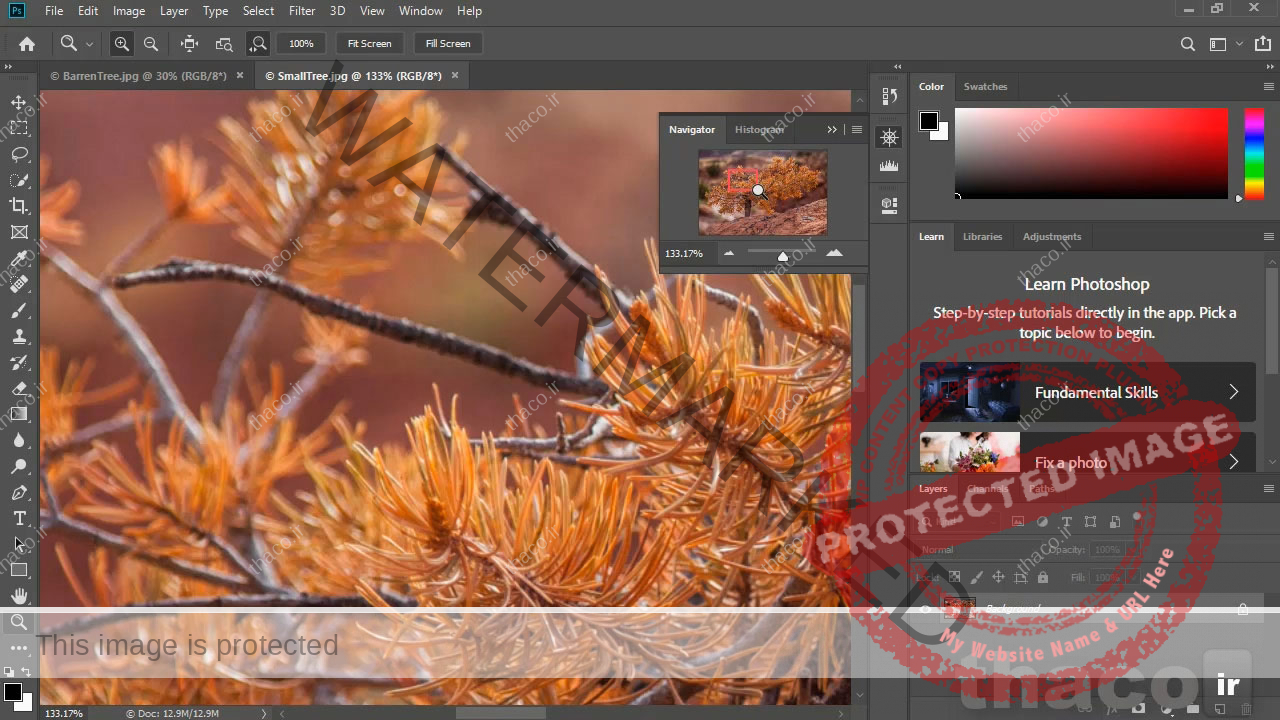Click the Fill Screen button
Image resolution: width=1280 pixels, height=720 pixels.
pos(448,44)
